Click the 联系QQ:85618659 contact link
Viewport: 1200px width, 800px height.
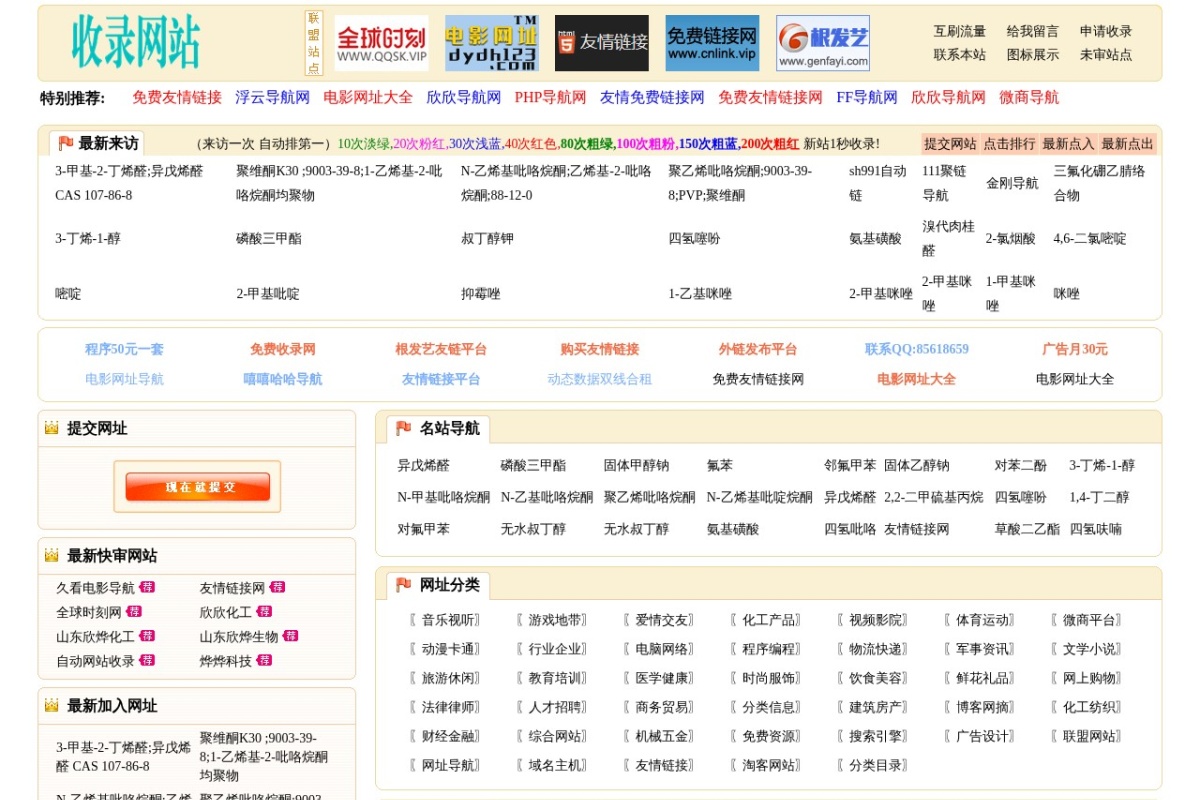click(916, 349)
